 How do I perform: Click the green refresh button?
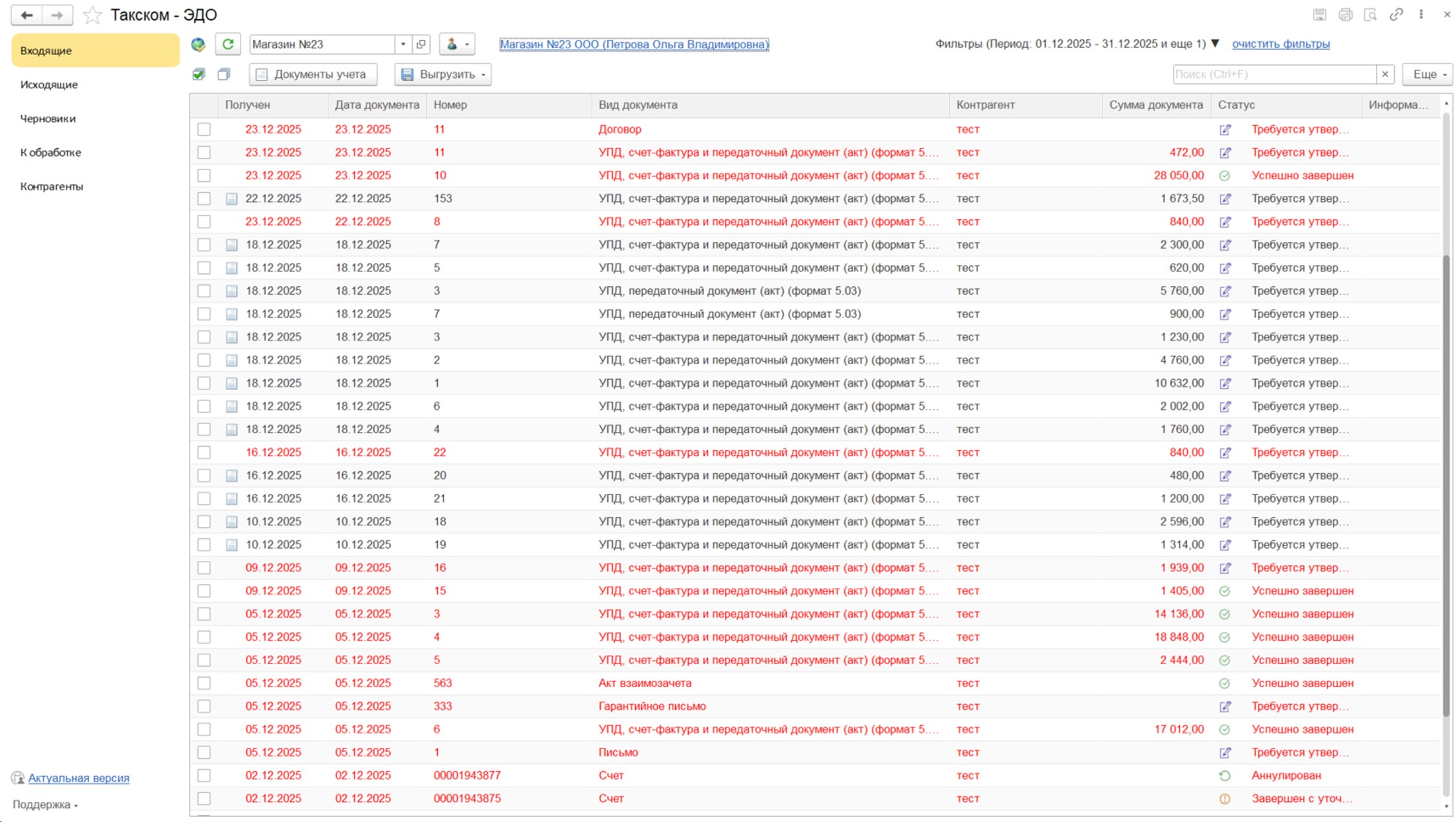(228, 44)
